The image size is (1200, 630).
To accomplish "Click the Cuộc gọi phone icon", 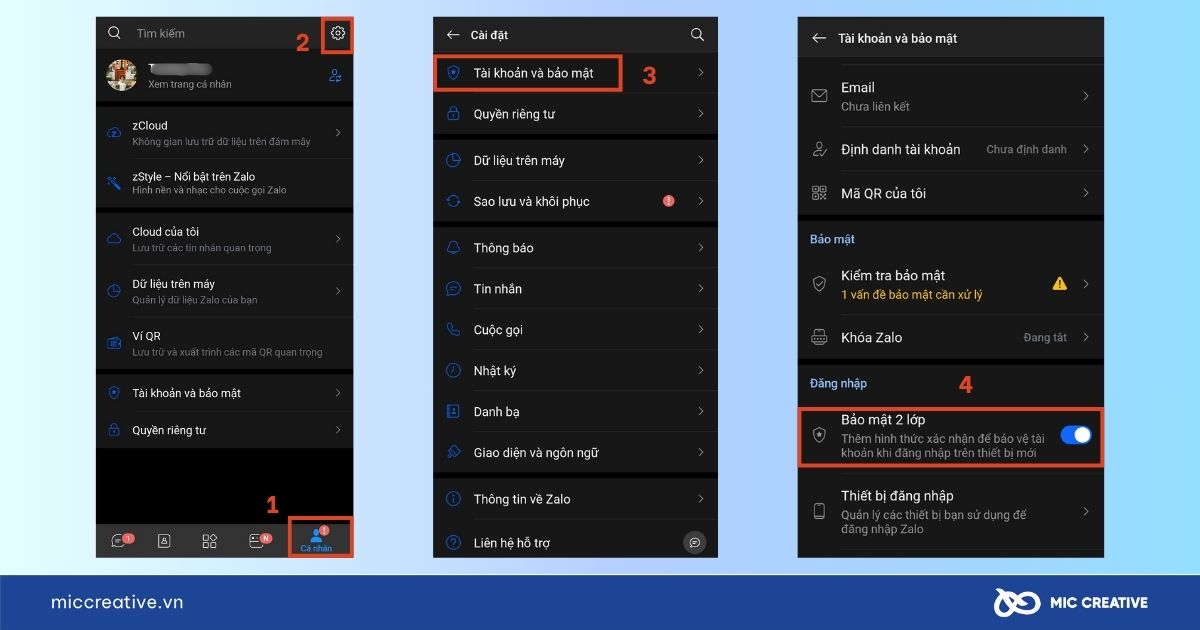I will click(x=453, y=330).
